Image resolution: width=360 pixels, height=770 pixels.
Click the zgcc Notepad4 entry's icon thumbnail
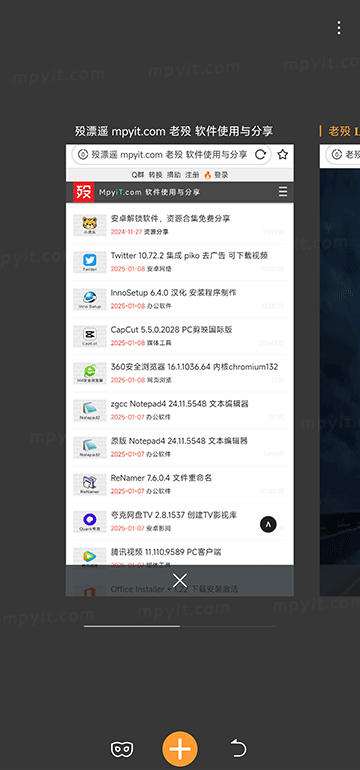(x=90, y=410)
